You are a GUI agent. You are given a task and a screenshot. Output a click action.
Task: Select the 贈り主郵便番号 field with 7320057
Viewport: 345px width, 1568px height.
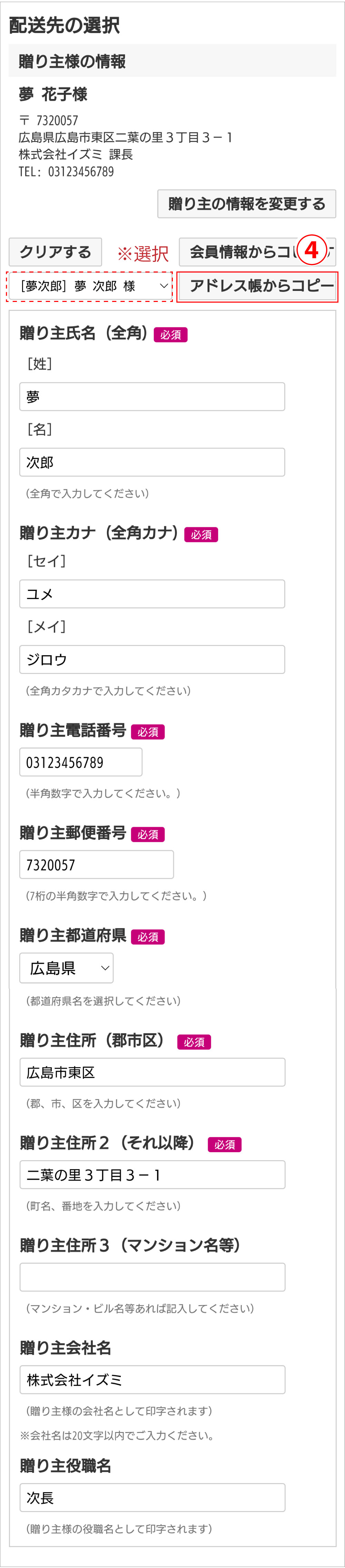96,865
